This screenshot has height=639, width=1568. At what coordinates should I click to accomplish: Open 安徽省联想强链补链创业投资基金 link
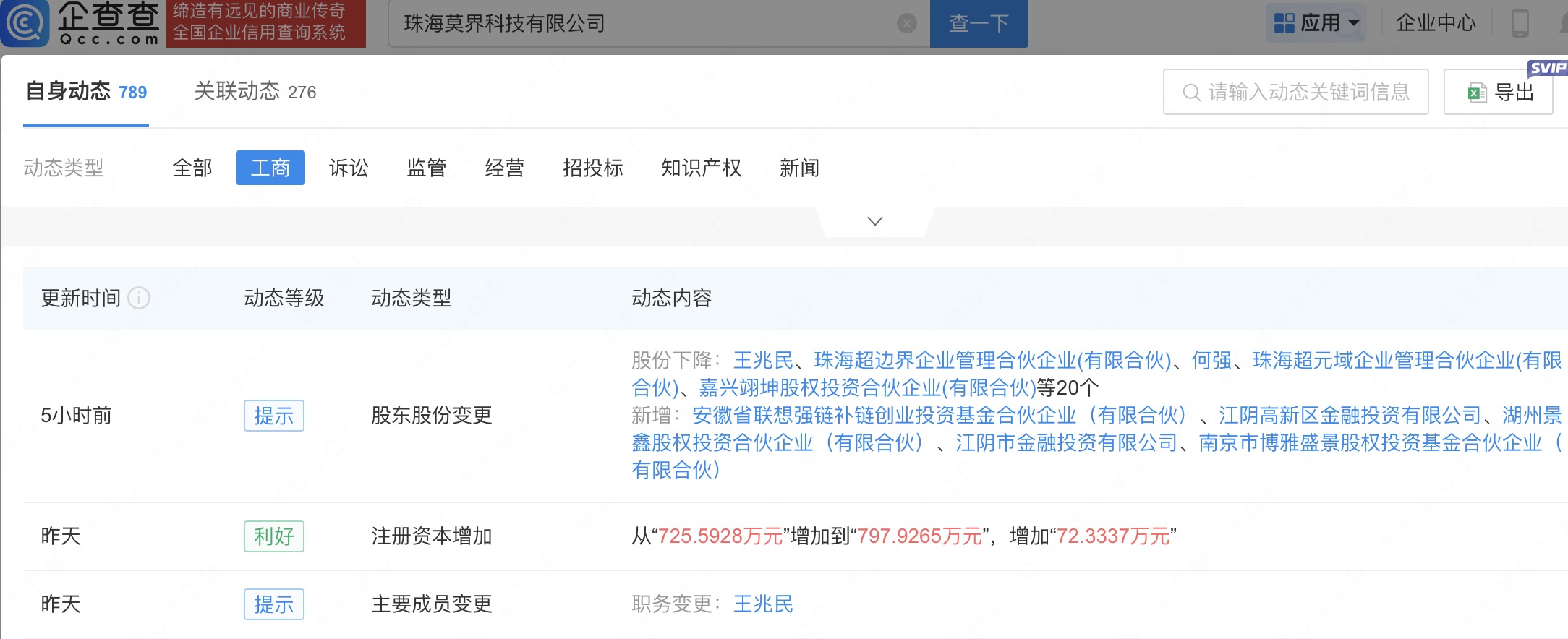point(939,415)
